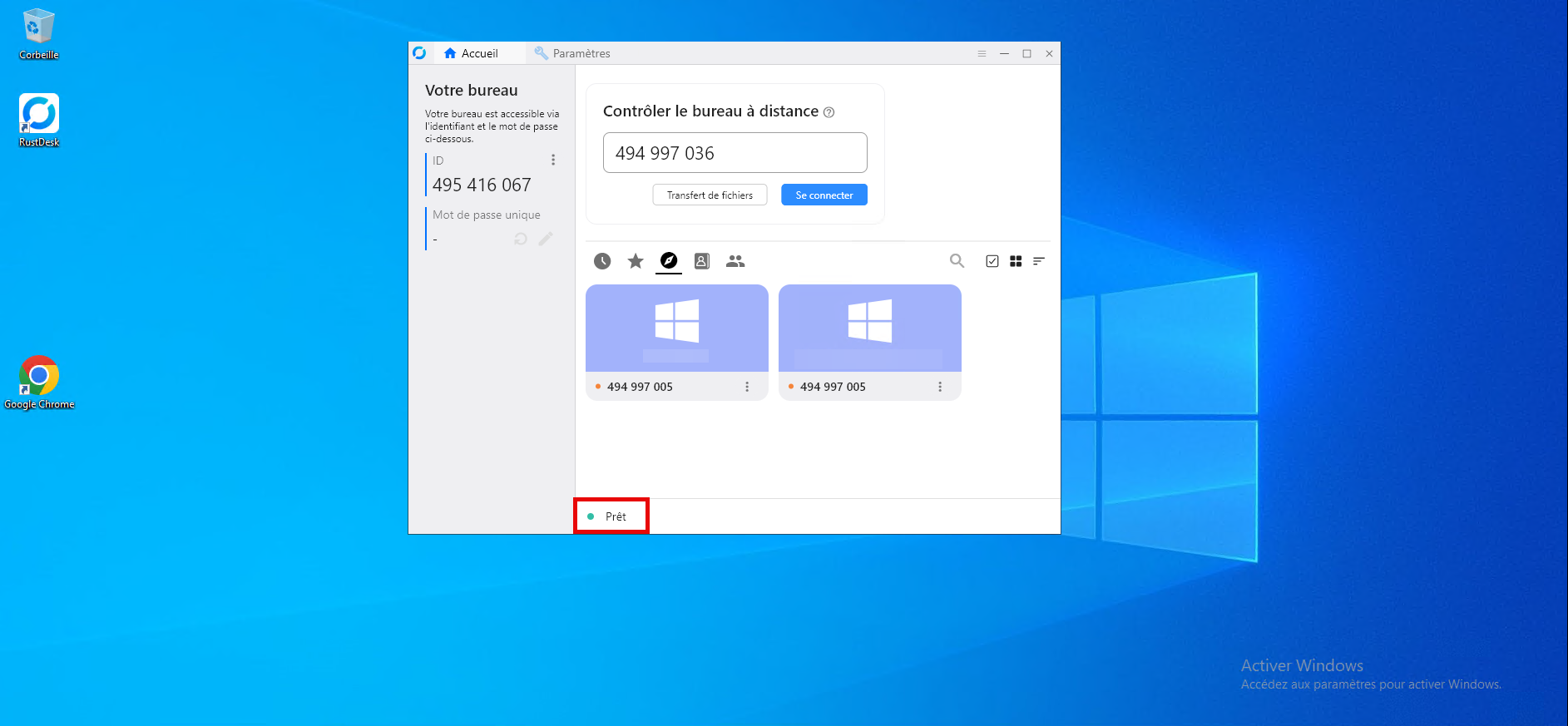Open the peer sort order menu

pos(1039,261)
